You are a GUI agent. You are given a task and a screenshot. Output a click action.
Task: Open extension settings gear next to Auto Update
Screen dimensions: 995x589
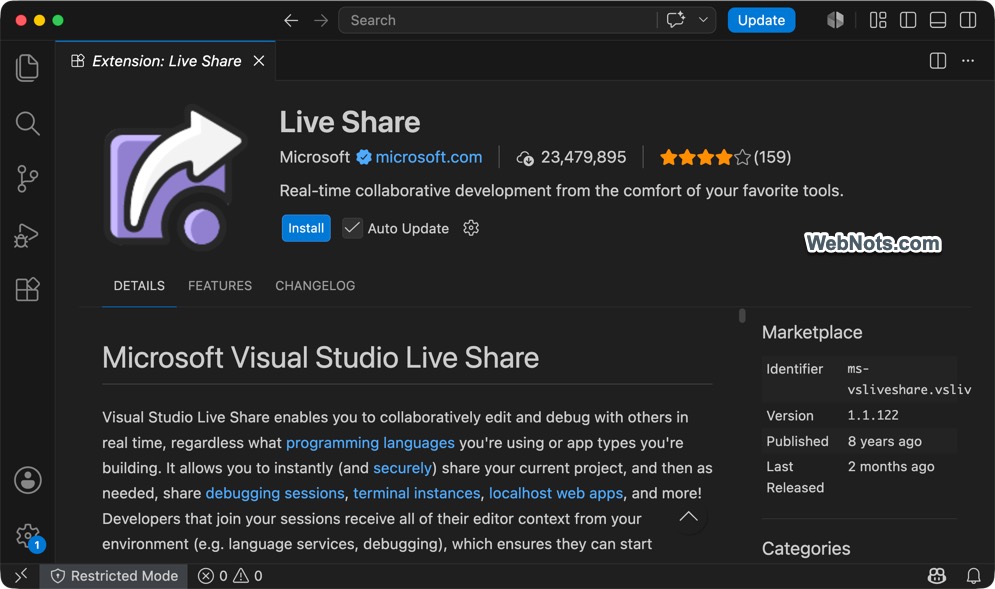point(471,228)
